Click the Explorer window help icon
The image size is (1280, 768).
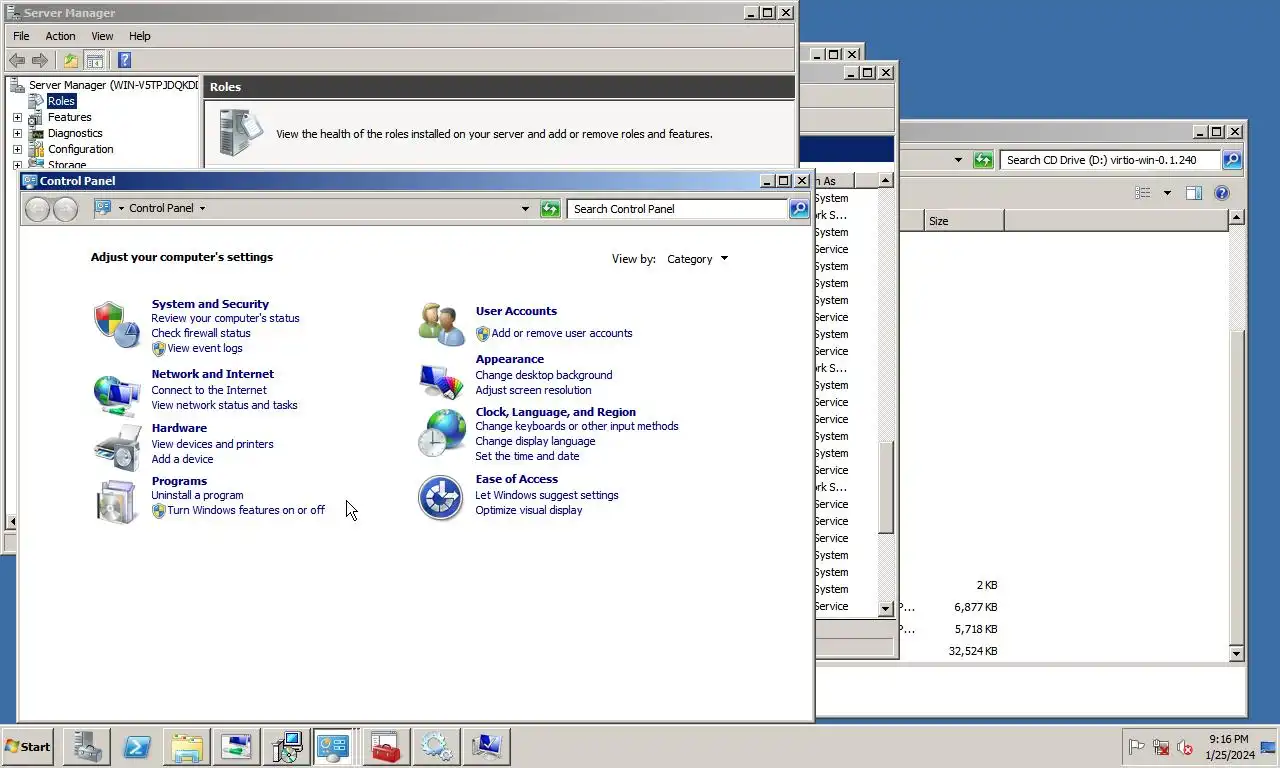tap(1221, 193)
